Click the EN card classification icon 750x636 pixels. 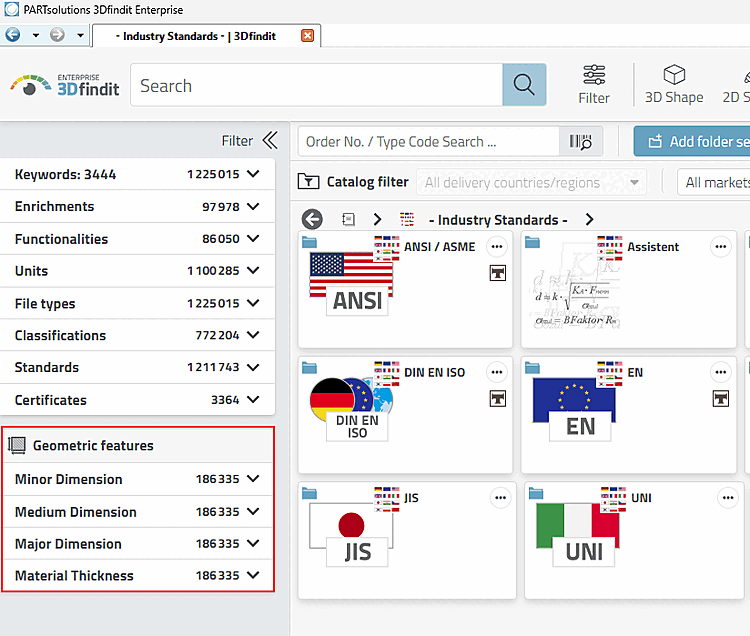pyautogui.click(x=721, y=398)
